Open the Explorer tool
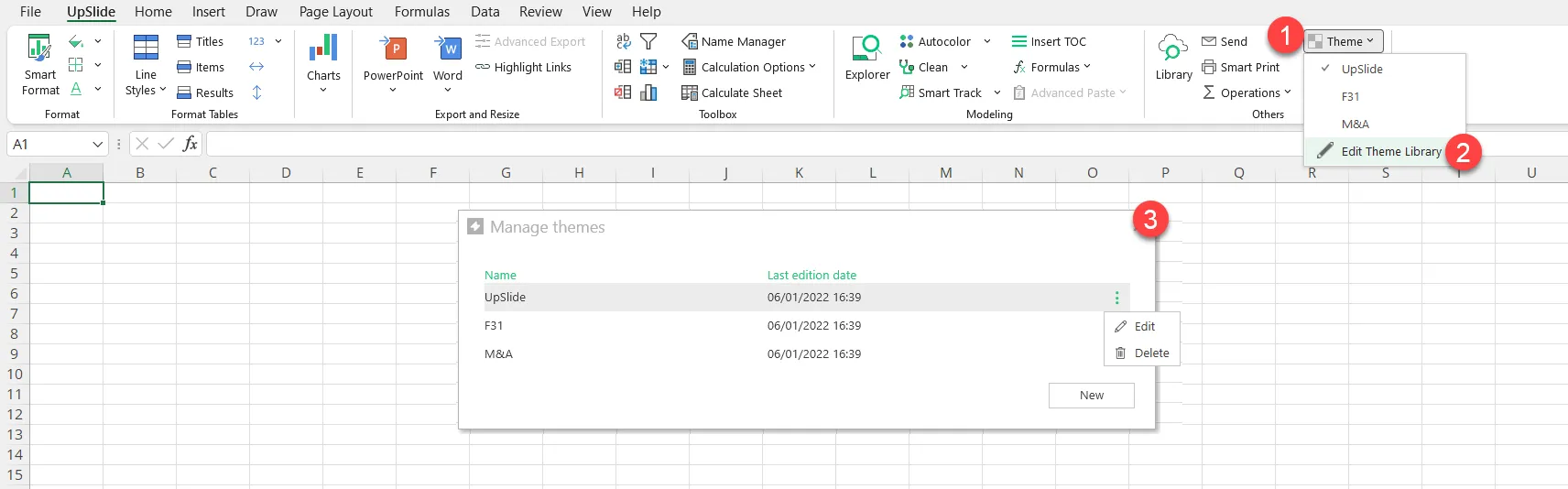1568x489 pixels. point(867,58)
